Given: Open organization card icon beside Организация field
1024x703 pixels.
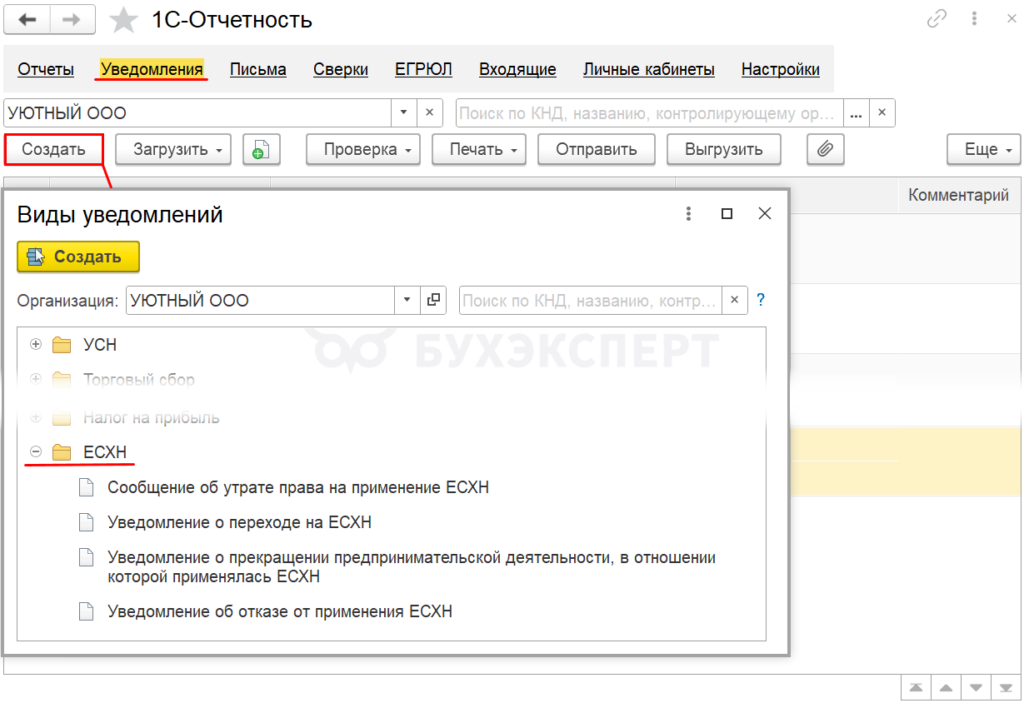Looking at the screenshot, I should coord(433,300).
